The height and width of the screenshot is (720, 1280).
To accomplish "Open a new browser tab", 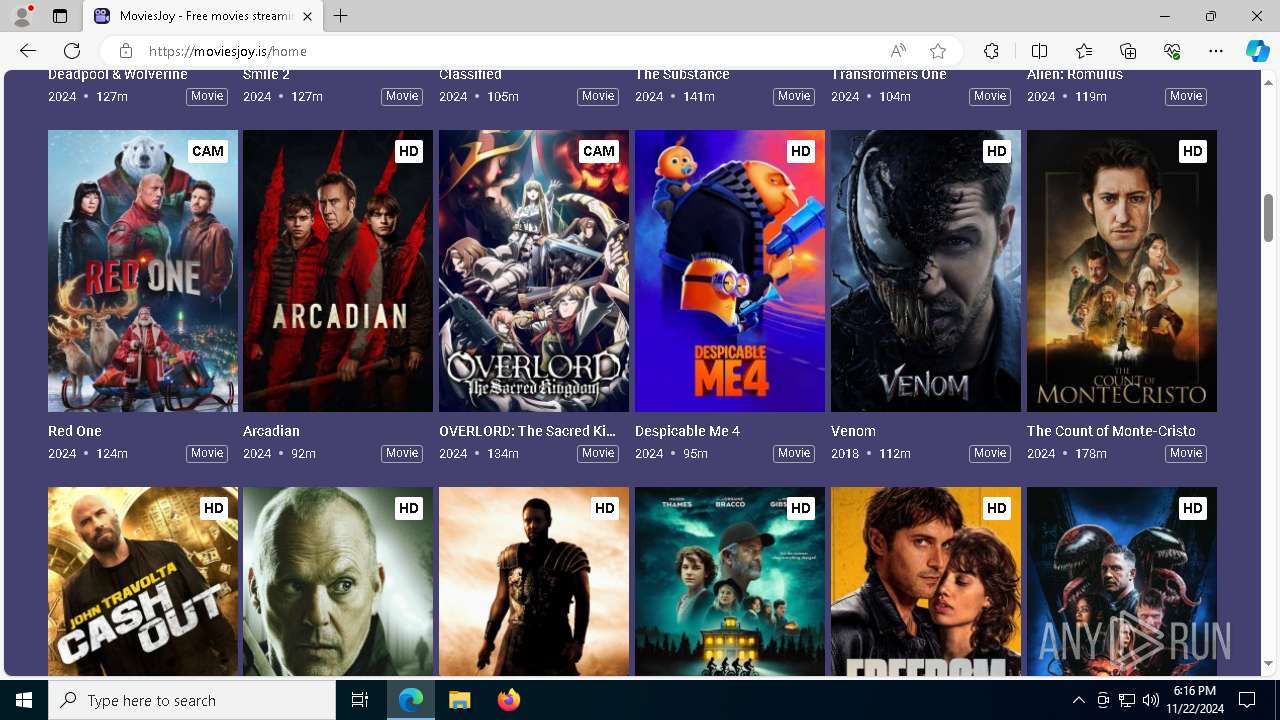I will tap(340, 16).
